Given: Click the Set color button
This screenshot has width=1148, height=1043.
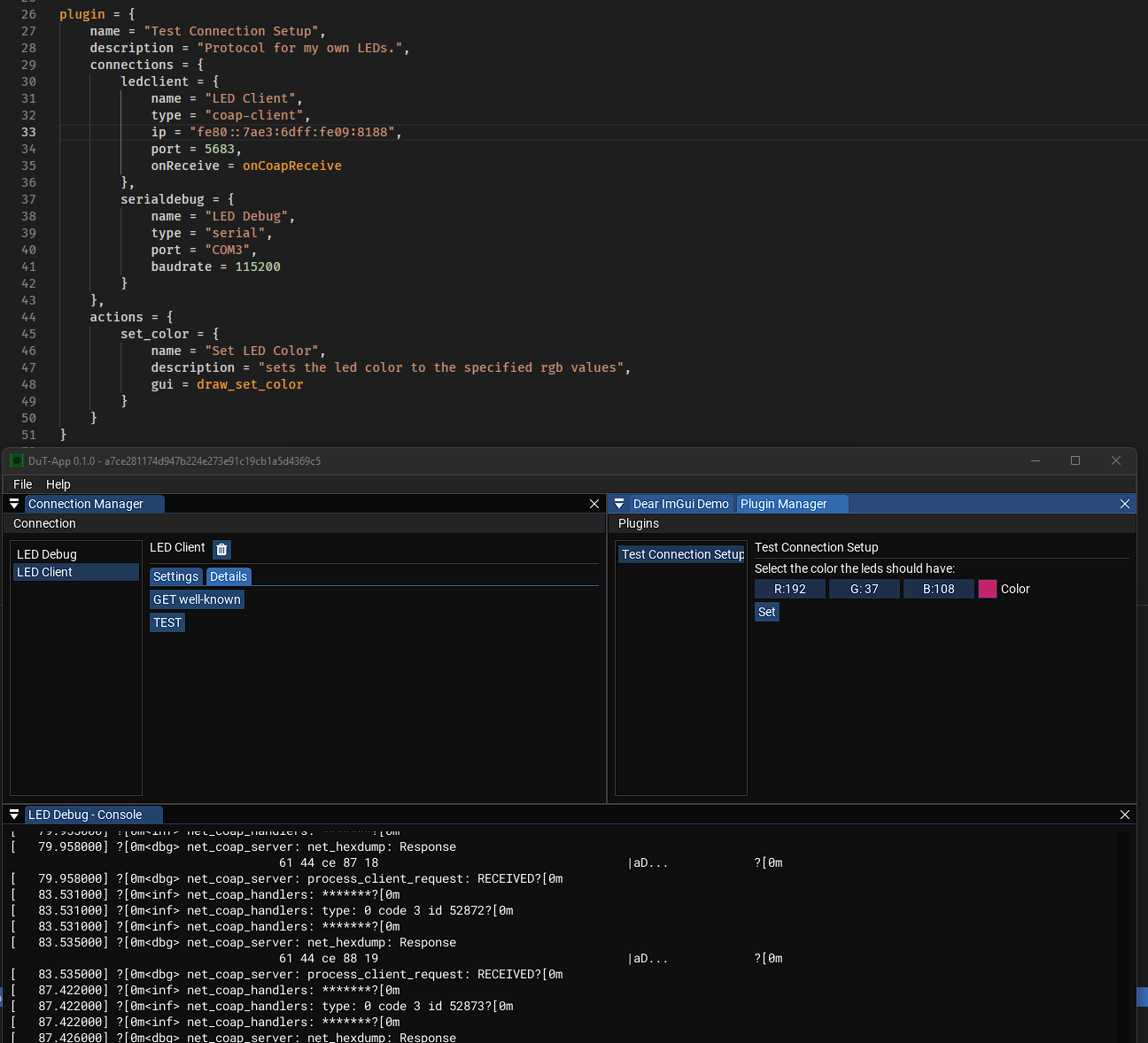Looking at the screenshot, I should click(767, 612).
